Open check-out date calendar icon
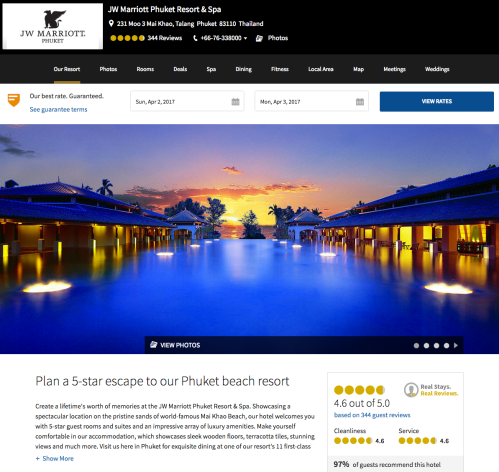499x472 pixels. (360, 101)
